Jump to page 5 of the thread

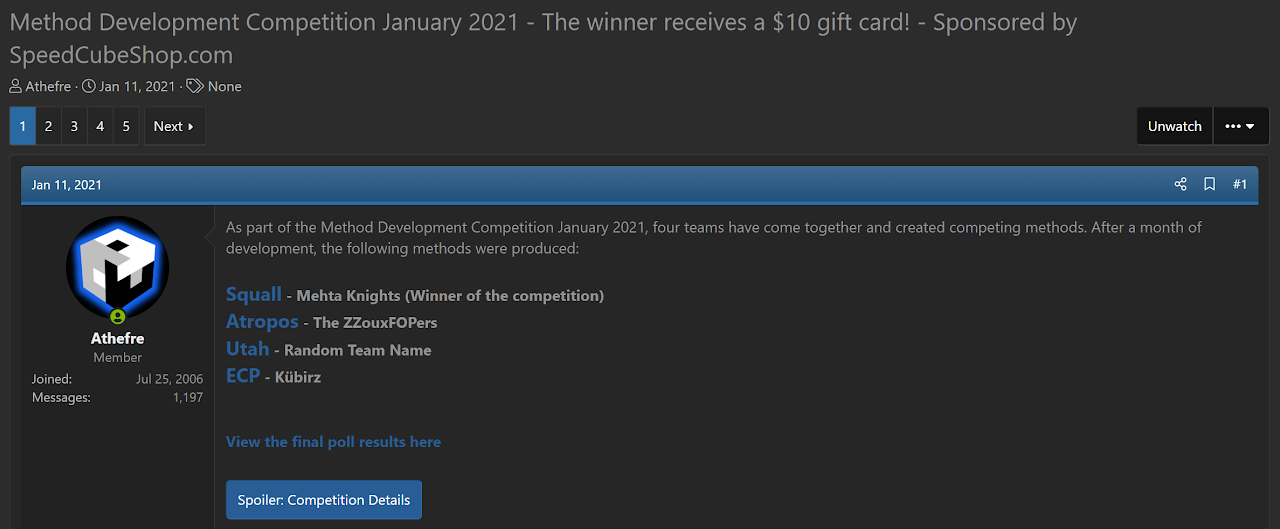[126, 126]
